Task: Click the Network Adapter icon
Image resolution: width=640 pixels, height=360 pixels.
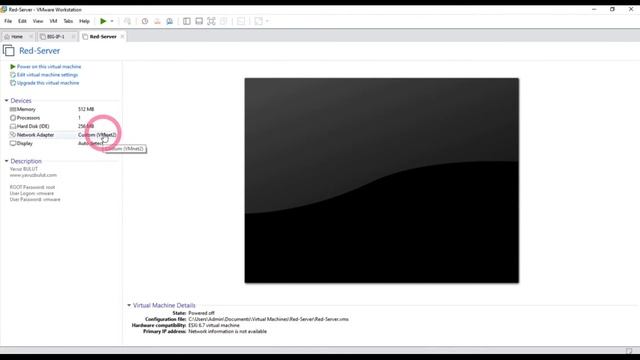Action: 13,135
